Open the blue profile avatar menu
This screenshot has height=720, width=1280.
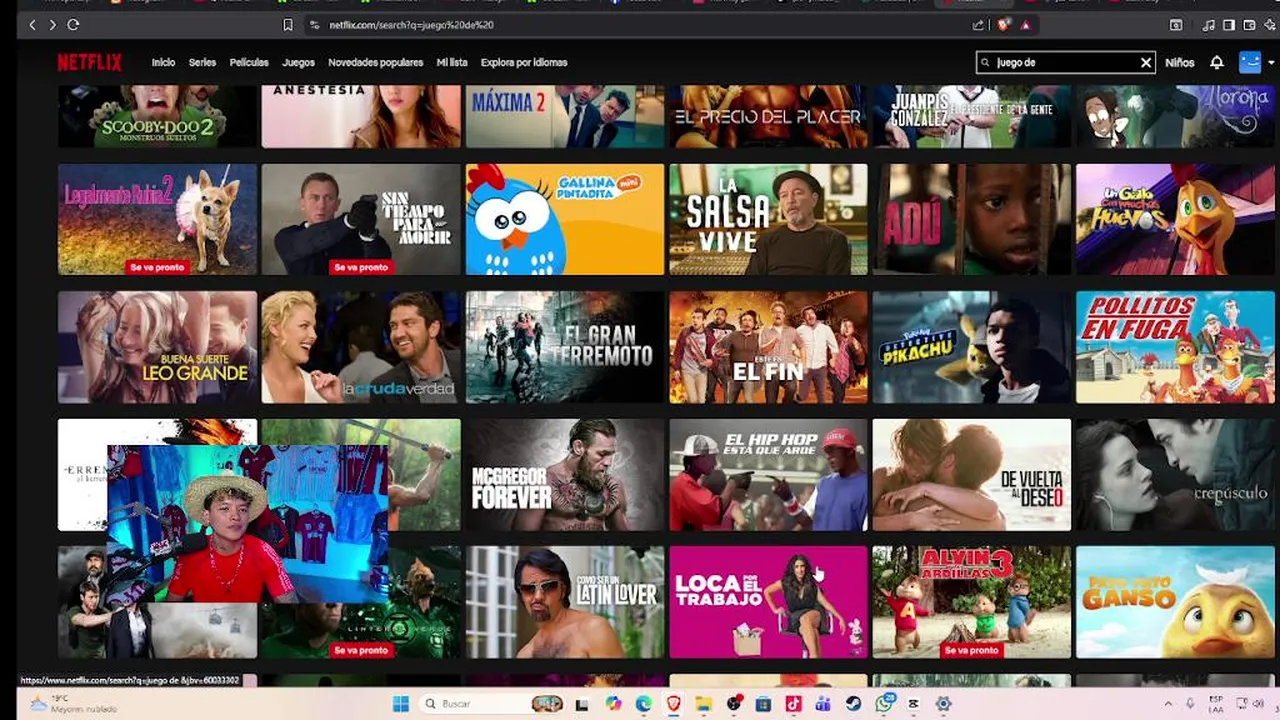(1250, 62)
